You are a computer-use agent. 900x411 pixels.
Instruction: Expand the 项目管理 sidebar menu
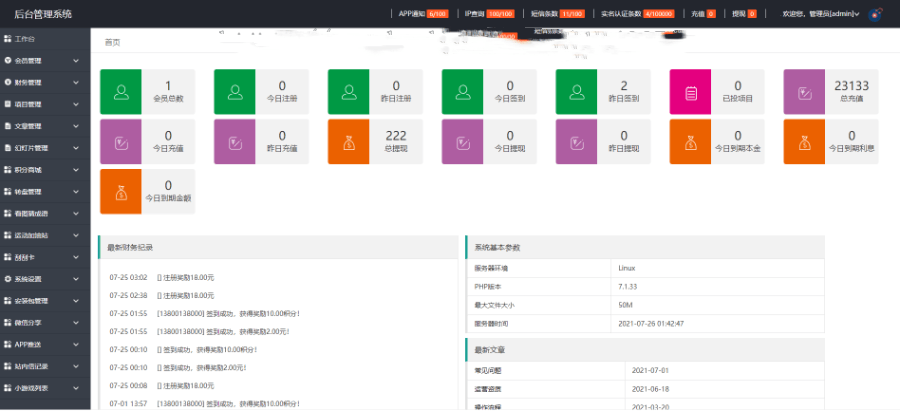(x=45, y=104)
